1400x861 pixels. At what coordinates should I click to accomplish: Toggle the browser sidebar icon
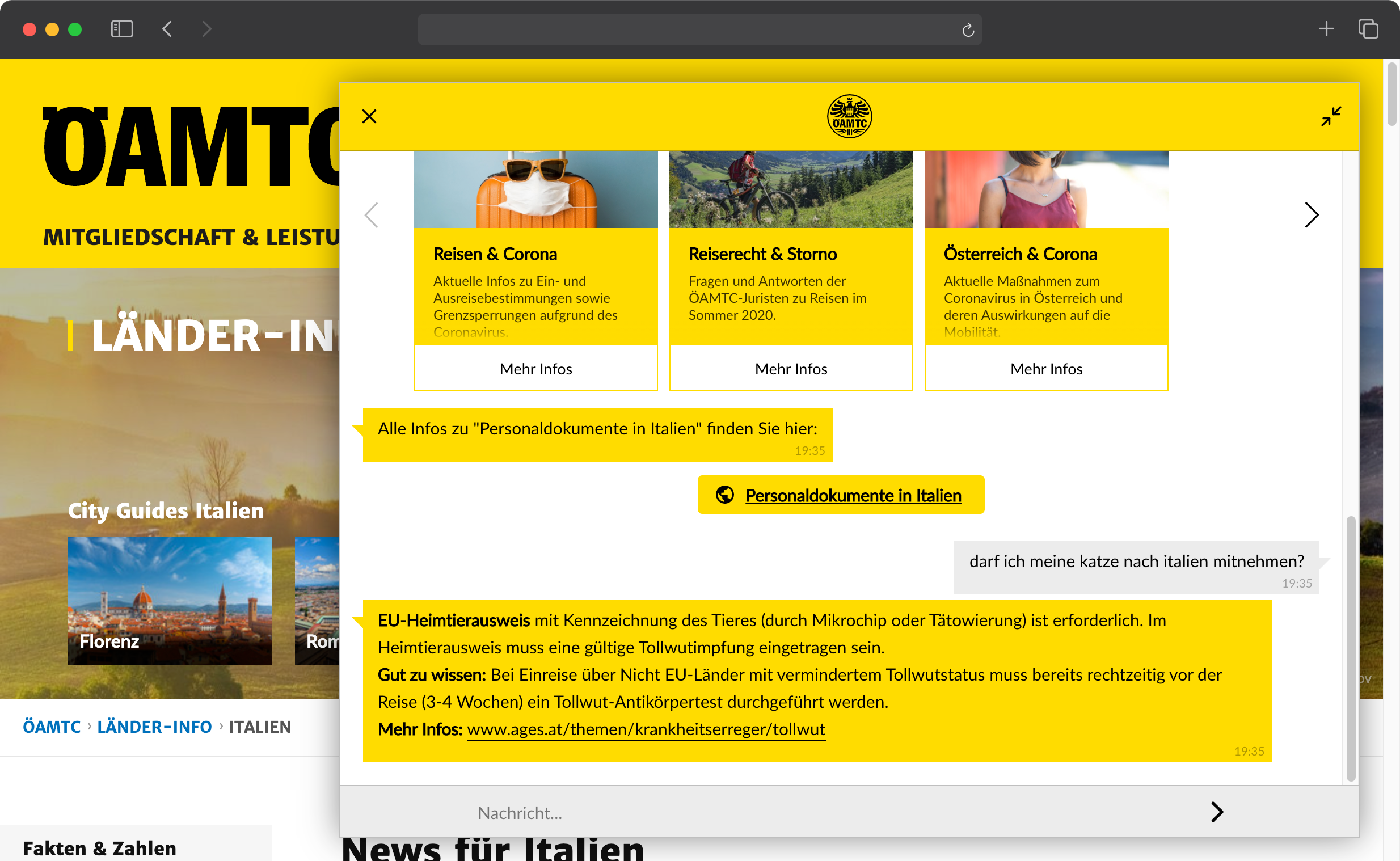[x=122, y=29]
